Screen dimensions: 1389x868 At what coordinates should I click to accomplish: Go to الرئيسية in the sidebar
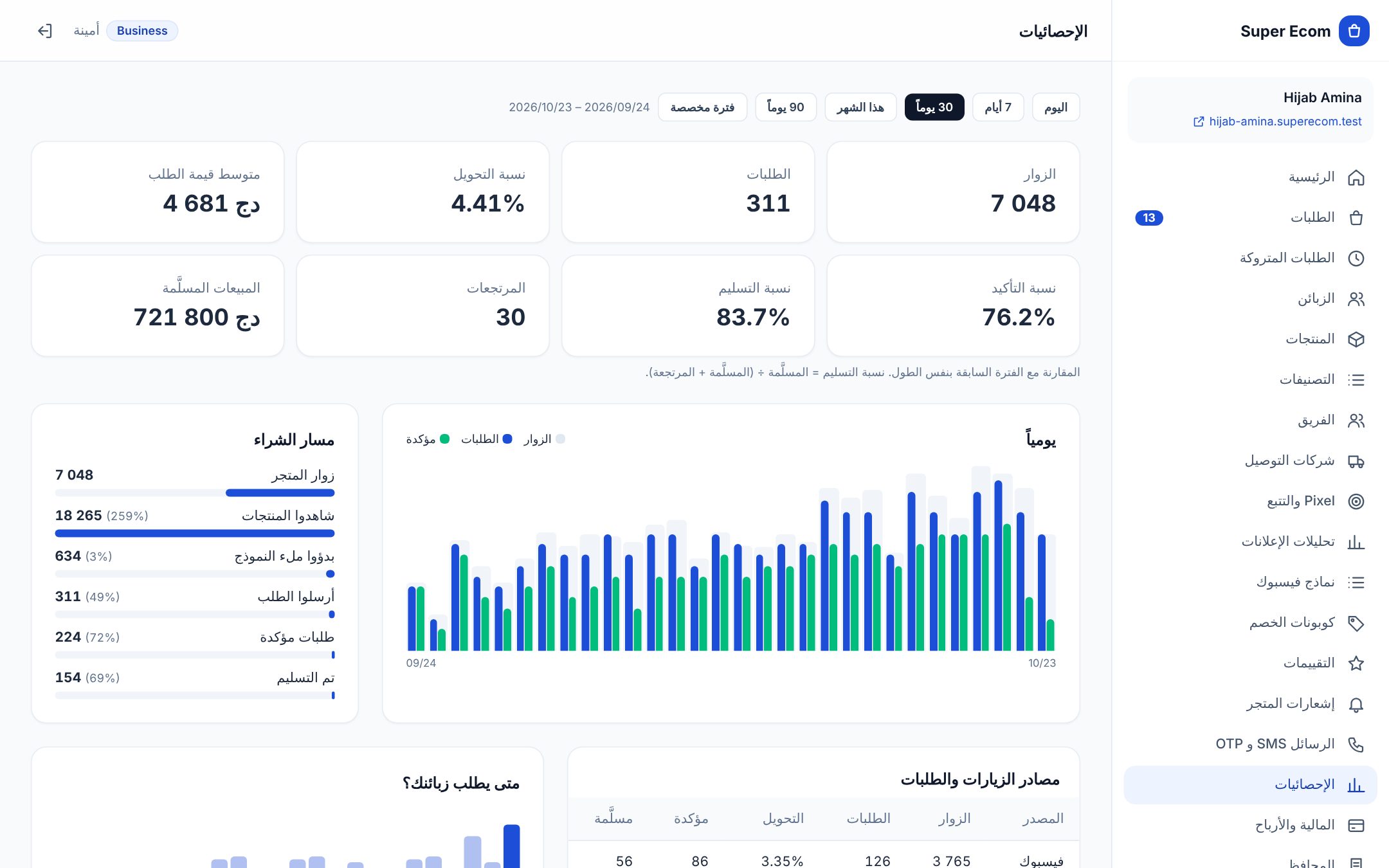1250,177
